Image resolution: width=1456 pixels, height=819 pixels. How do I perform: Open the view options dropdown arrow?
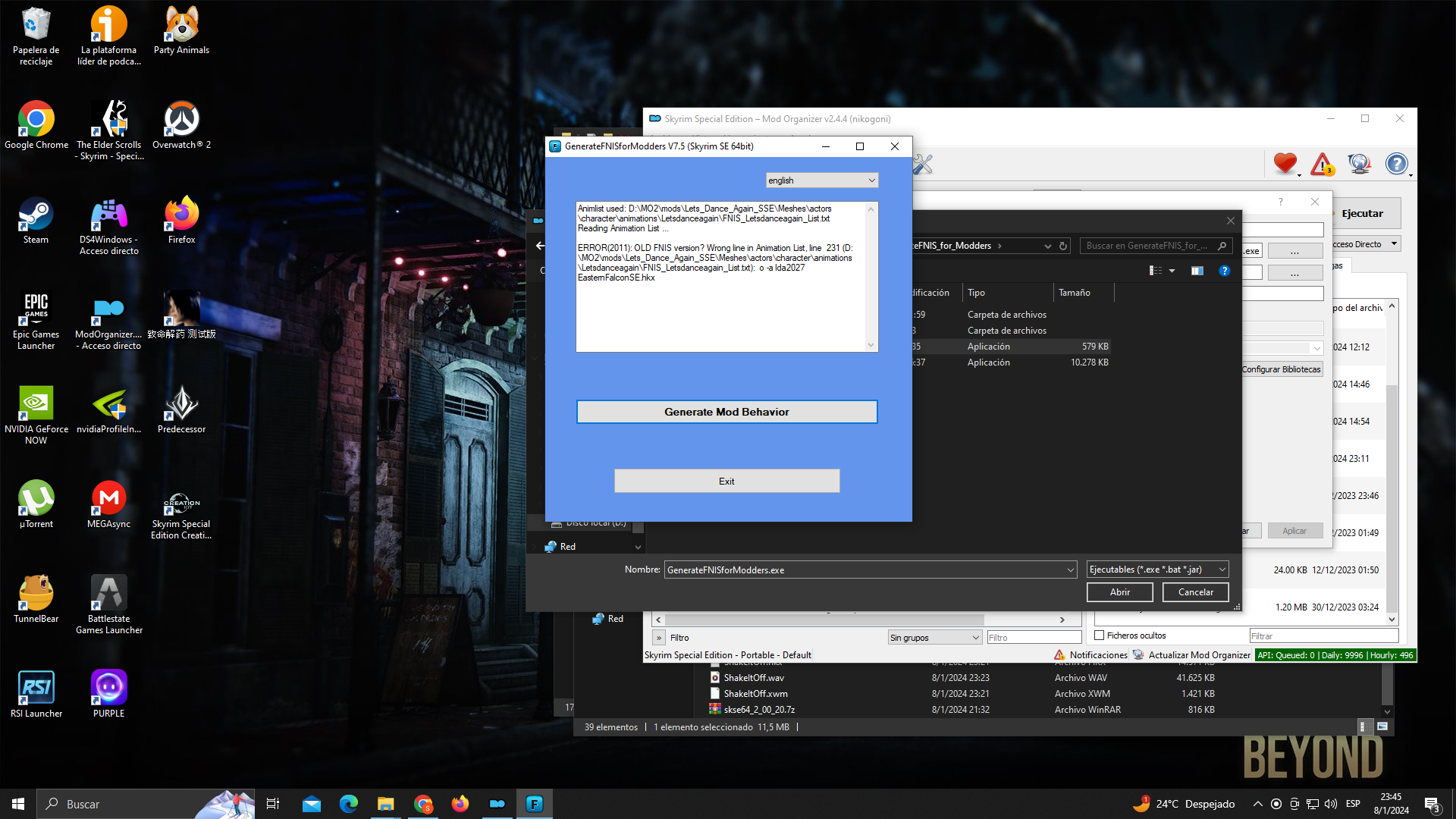(1172, 271)
